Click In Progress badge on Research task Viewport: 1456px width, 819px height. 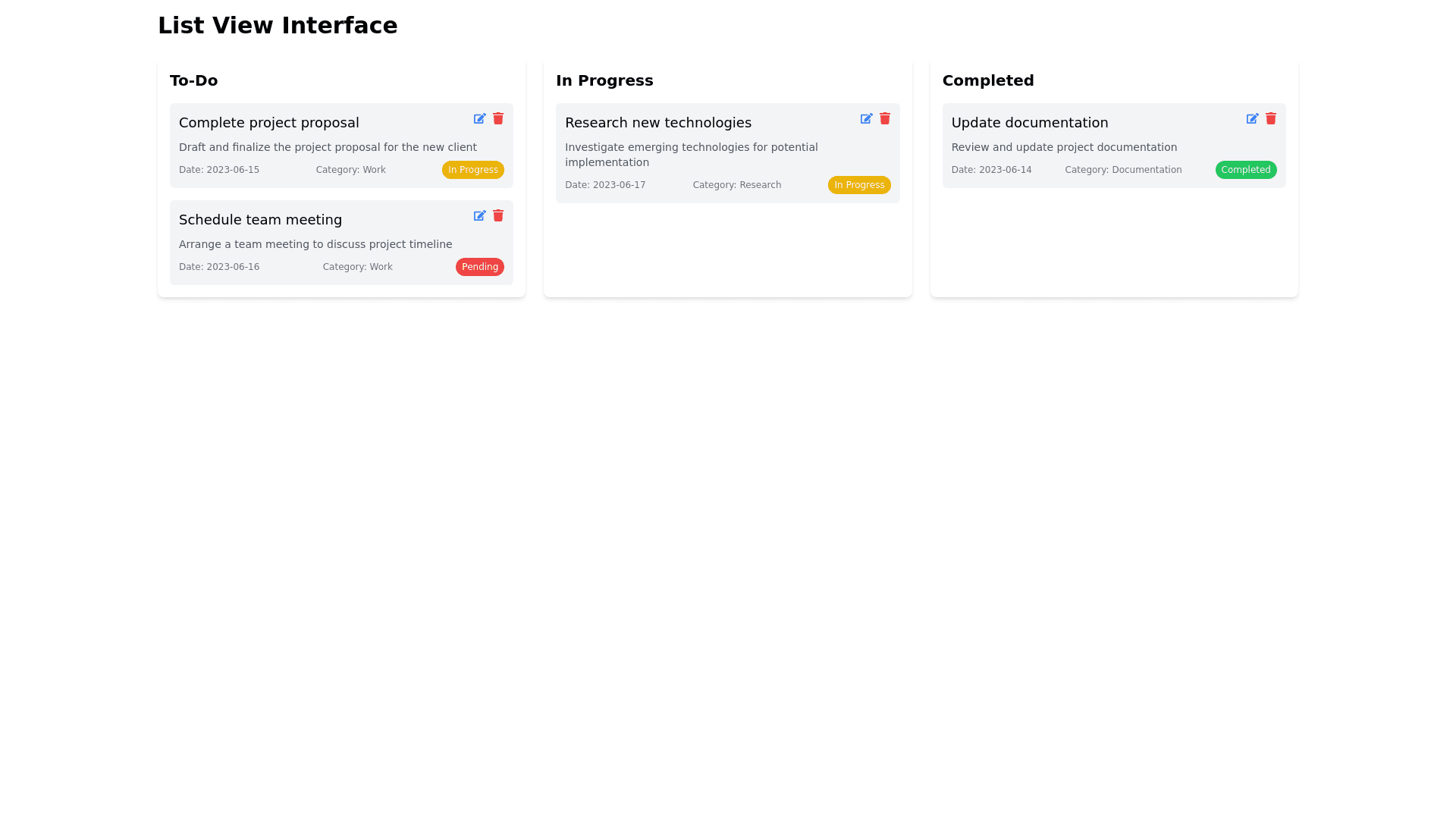click(x=858, y=185)
